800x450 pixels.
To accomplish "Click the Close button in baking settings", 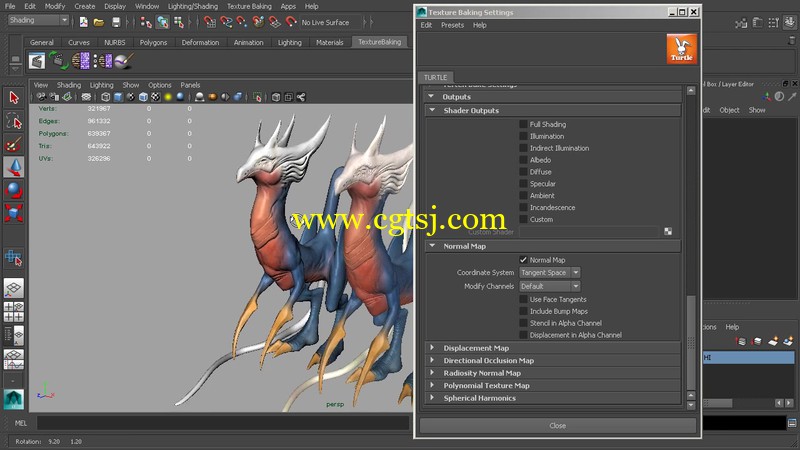I will [558, 426].
